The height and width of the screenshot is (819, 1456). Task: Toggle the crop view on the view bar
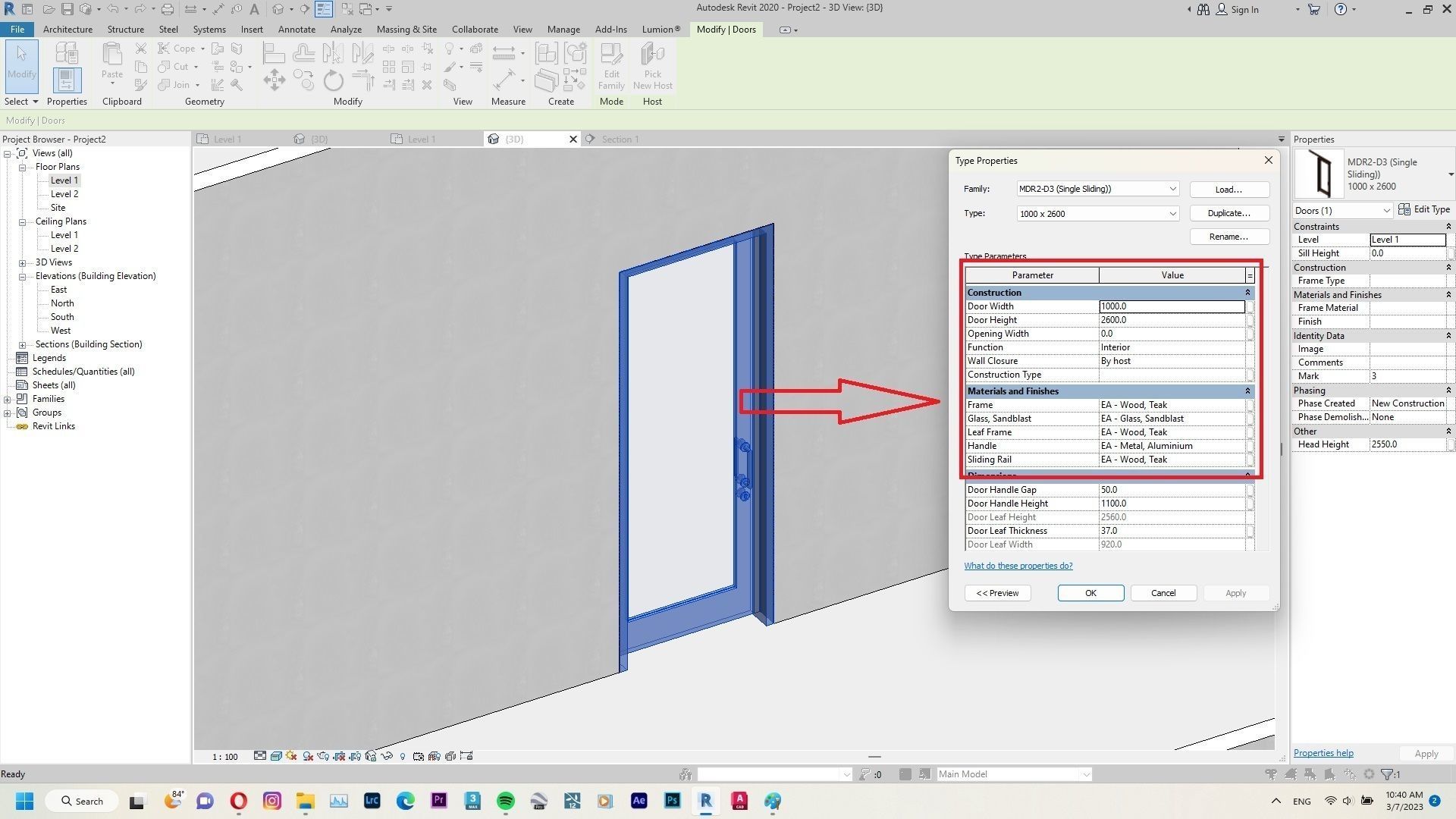(340, 756)
